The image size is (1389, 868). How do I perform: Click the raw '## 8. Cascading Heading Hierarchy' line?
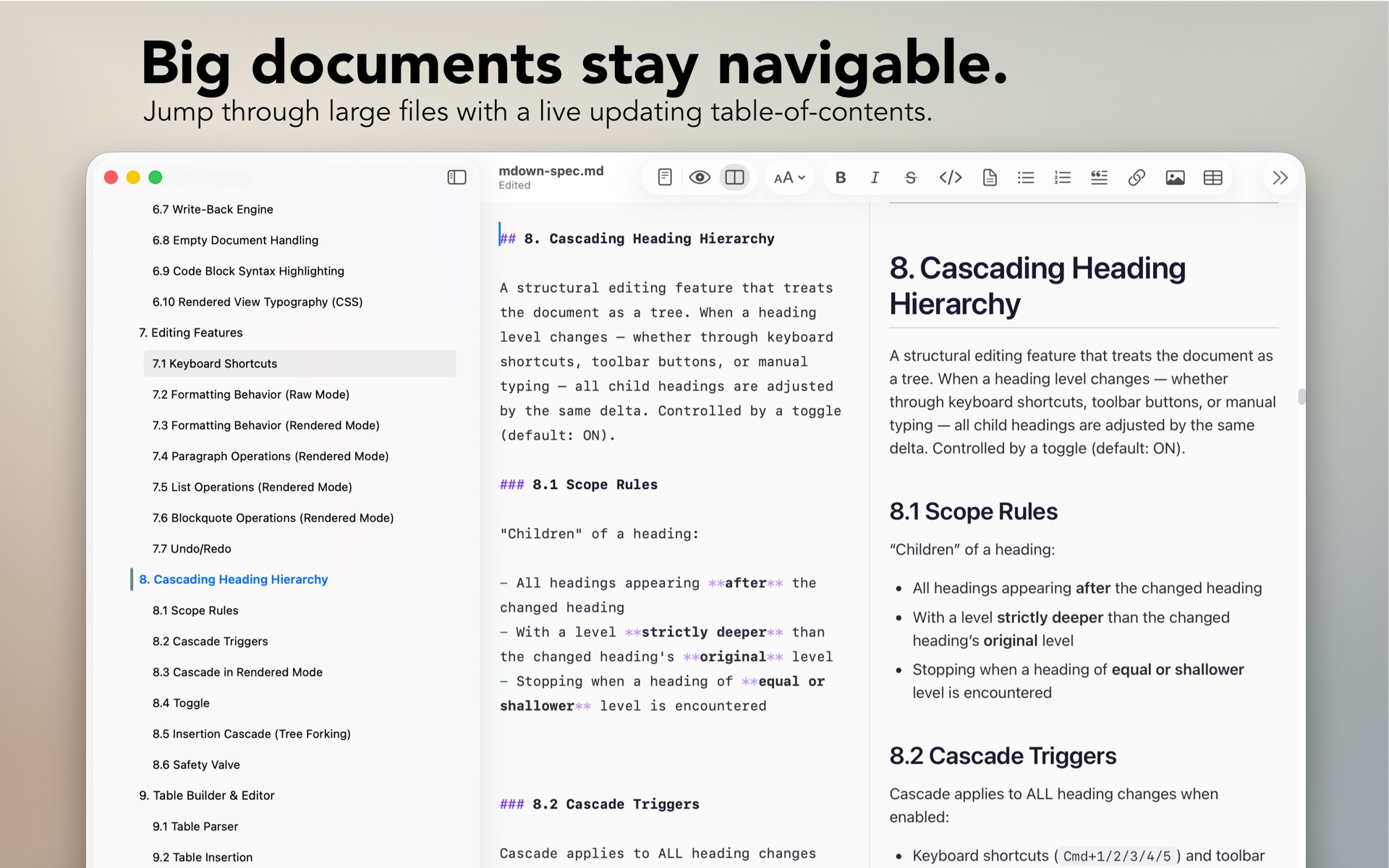click(x=637, y=239)
